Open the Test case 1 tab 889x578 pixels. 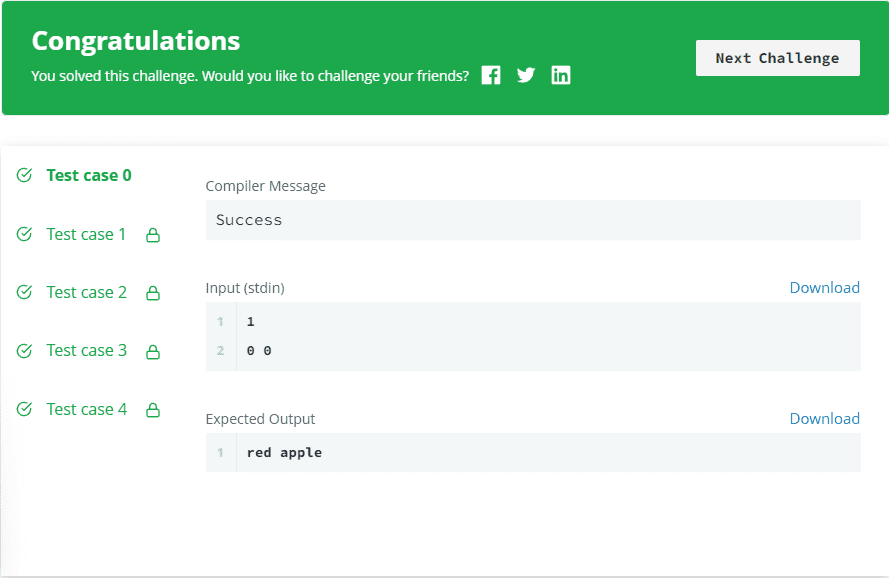click(x=86, y=234)
